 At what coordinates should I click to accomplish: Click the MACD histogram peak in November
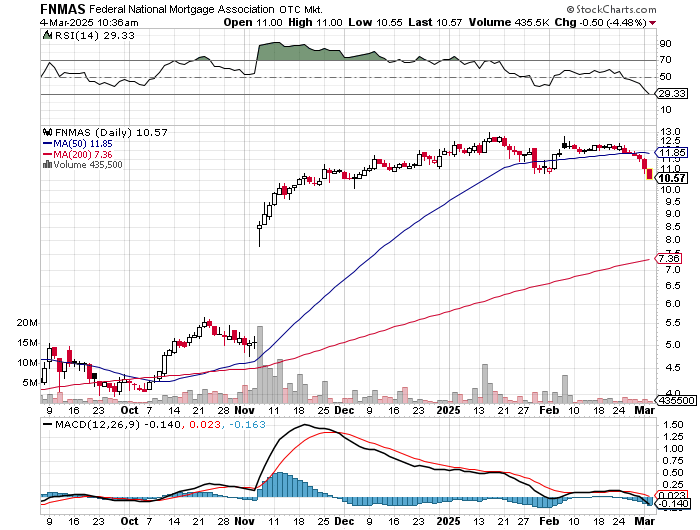click(x=280, y=484)
